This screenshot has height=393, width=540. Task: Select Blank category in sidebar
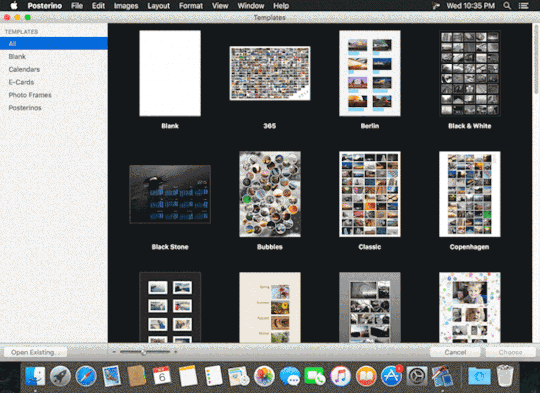(54, 56)
